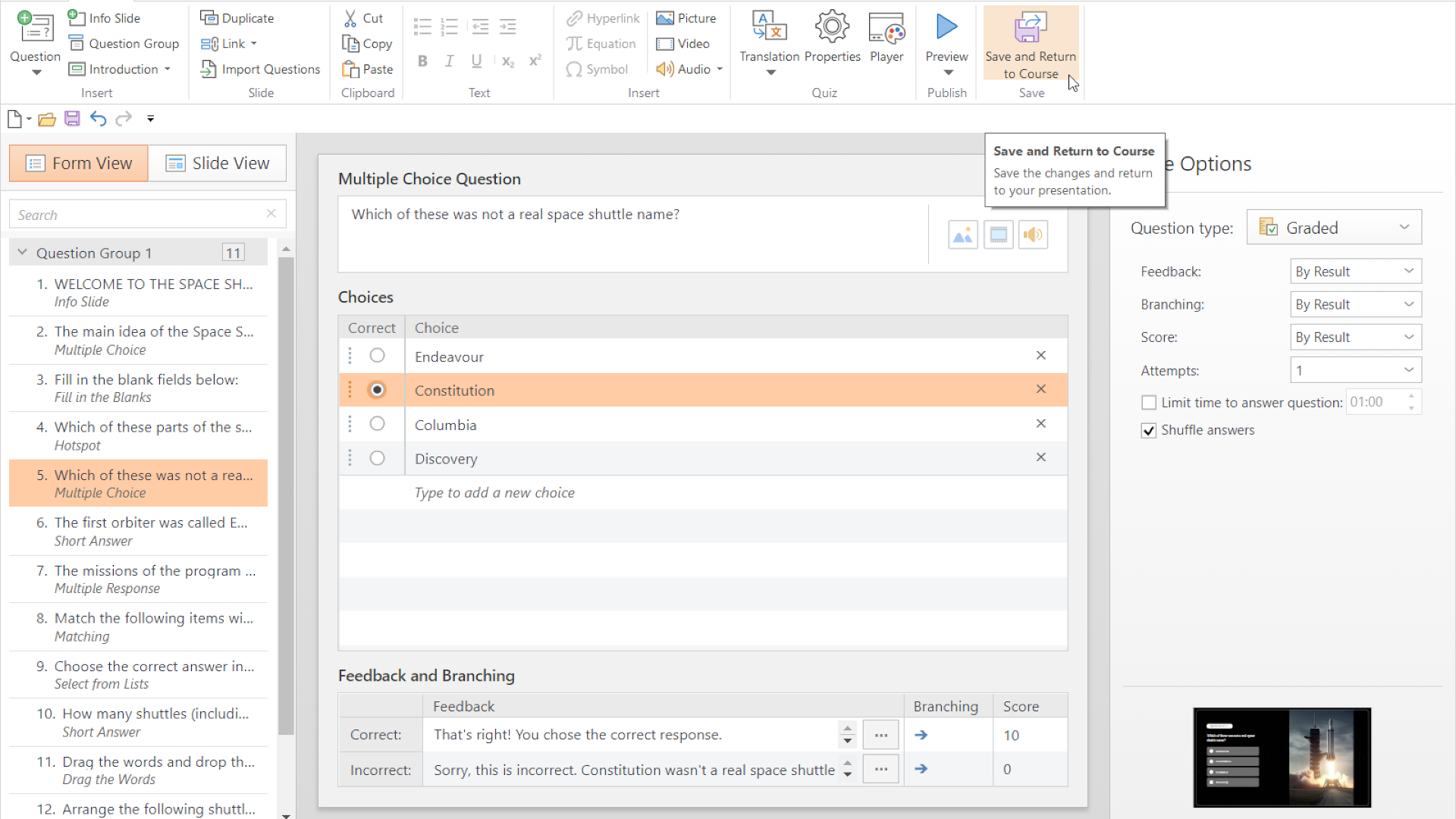1456x819 pixels.
Task: Open Incorrect branching arrow
Action: pos(921,769)
